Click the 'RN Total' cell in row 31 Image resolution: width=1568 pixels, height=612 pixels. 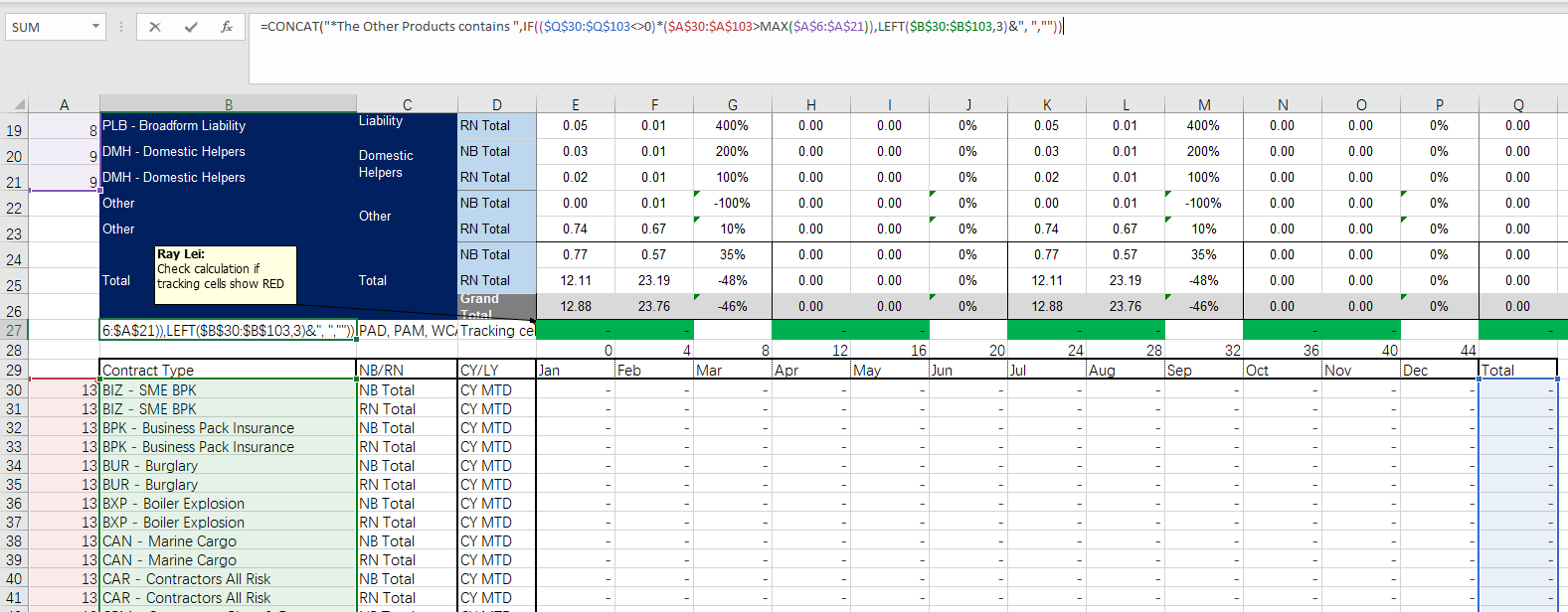coord(407,409)
